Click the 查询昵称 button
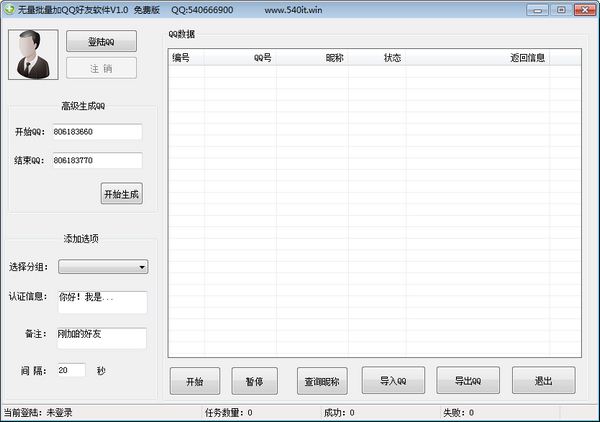 [321, 381]
